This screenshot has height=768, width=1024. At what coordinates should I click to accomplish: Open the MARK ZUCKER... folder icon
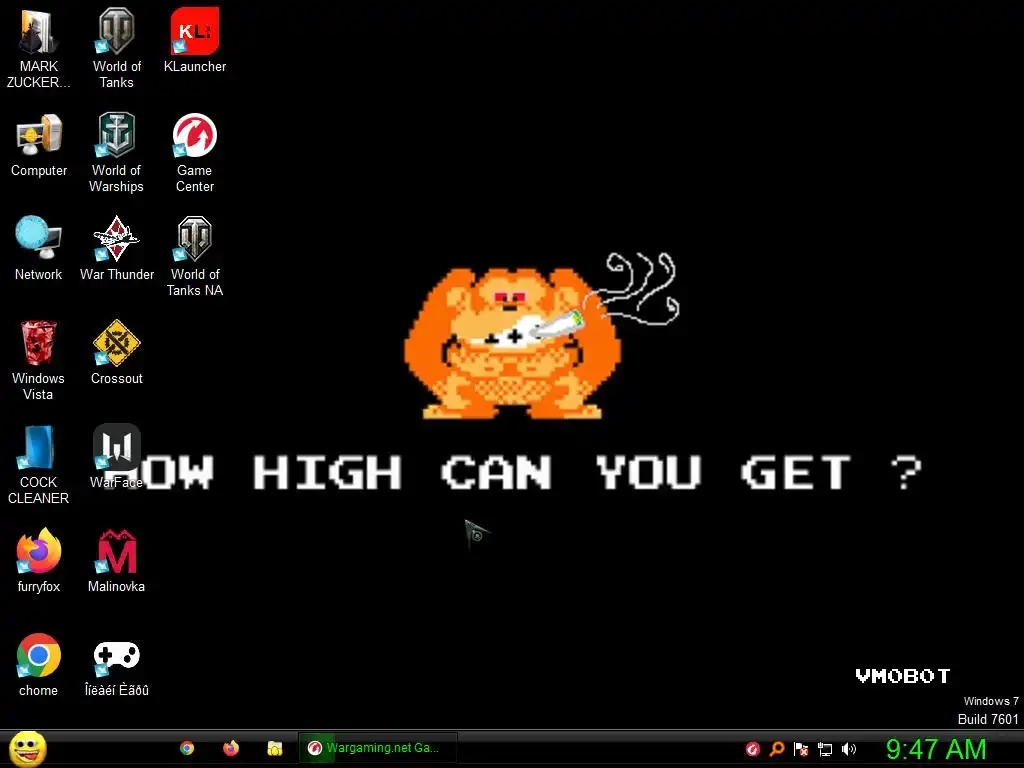(39, 48)
